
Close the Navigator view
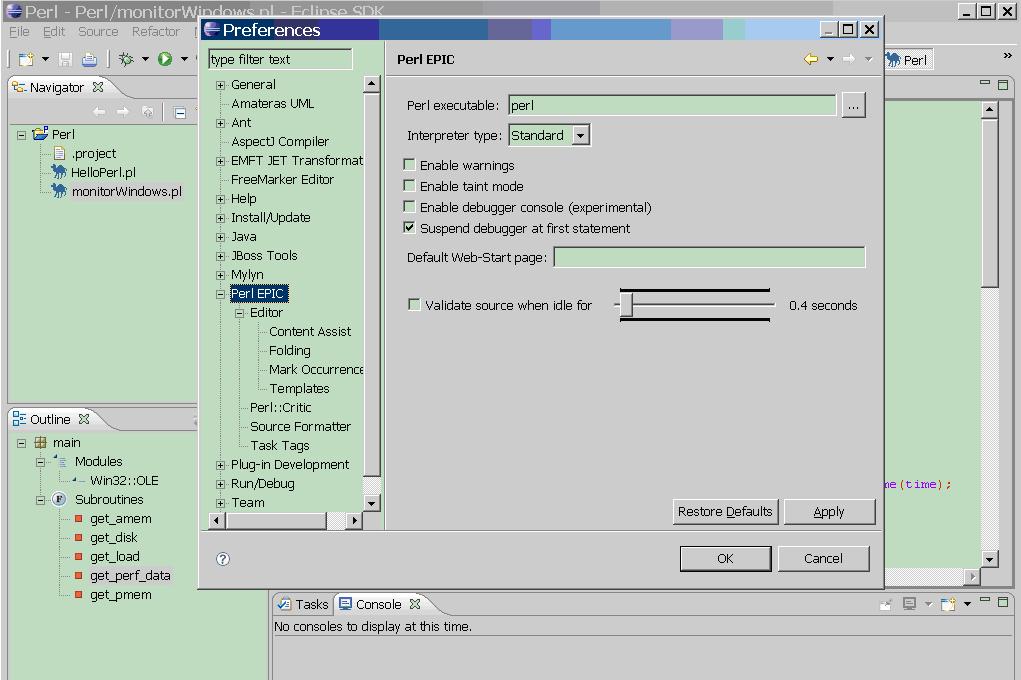point(98,87)
